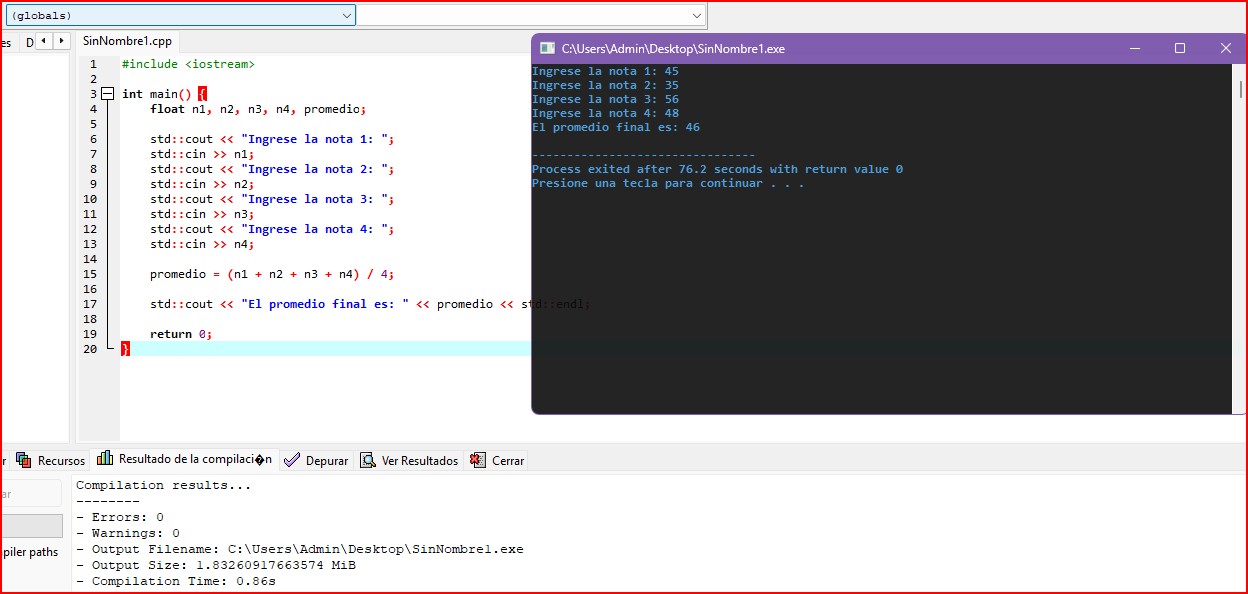The image size is (1248, 594).
Task: Click the Depurar checkmark icon
Action: [x=292, y=460]
